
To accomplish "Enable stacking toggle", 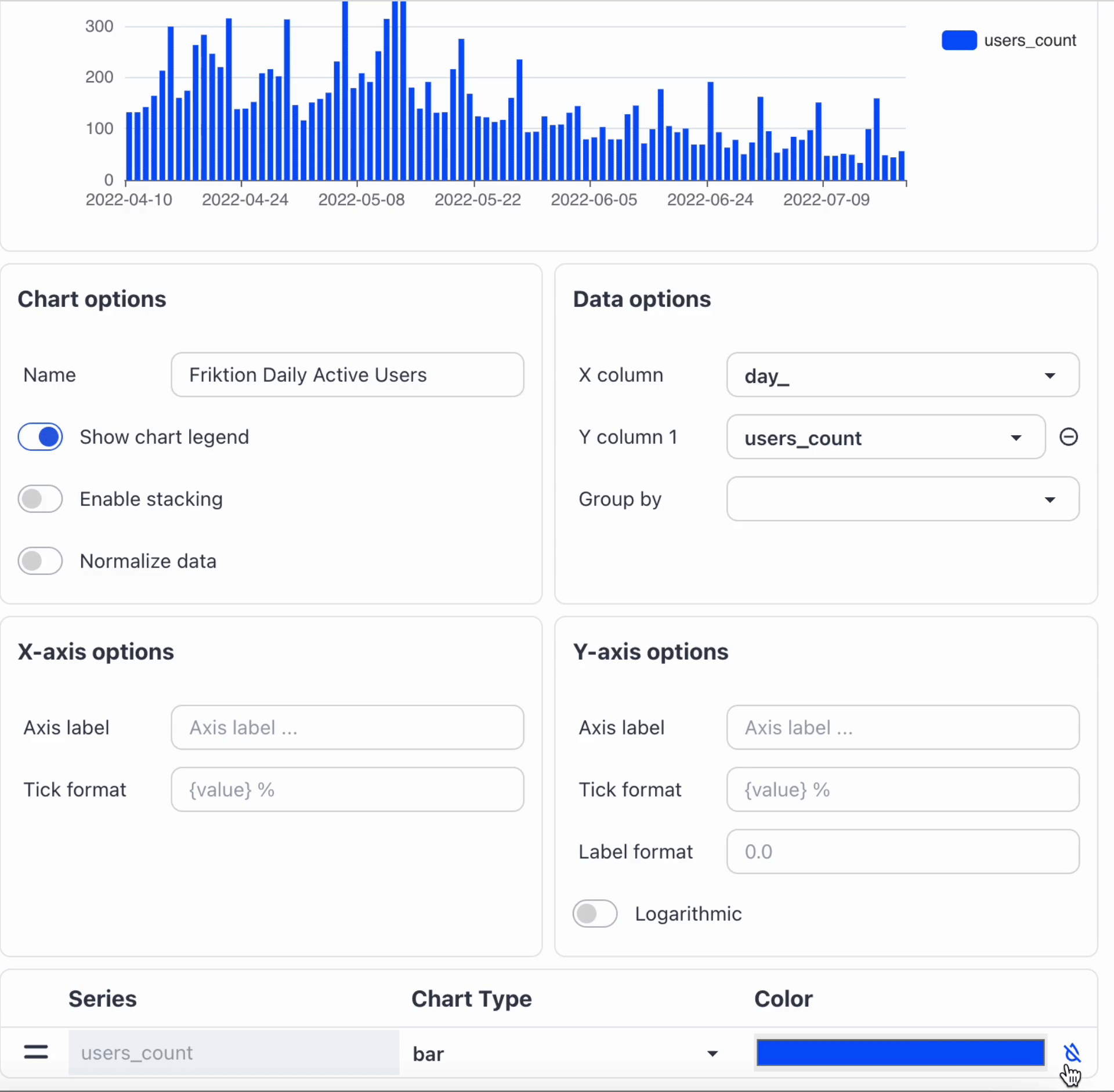I will (x=41, y=499).
